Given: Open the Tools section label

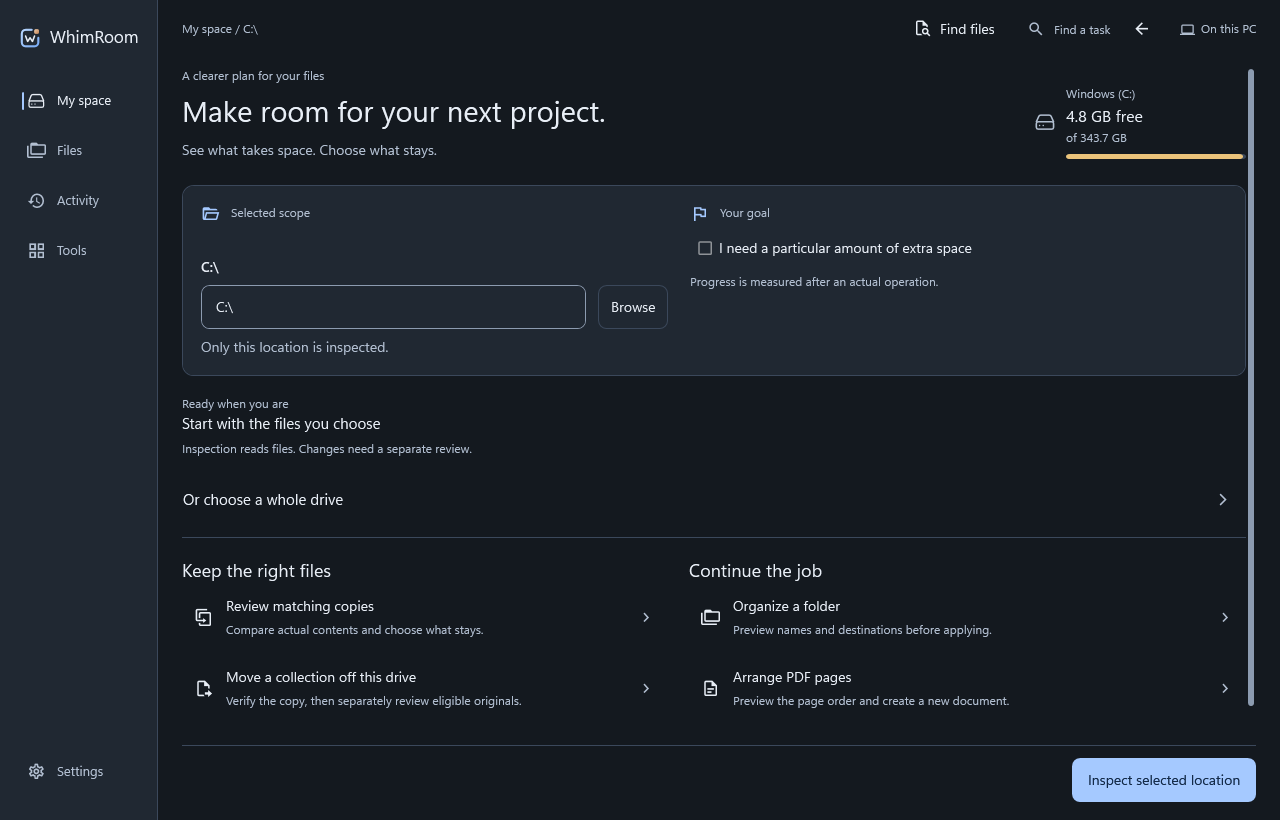Looking at the screenshot, I should [71, 250].
